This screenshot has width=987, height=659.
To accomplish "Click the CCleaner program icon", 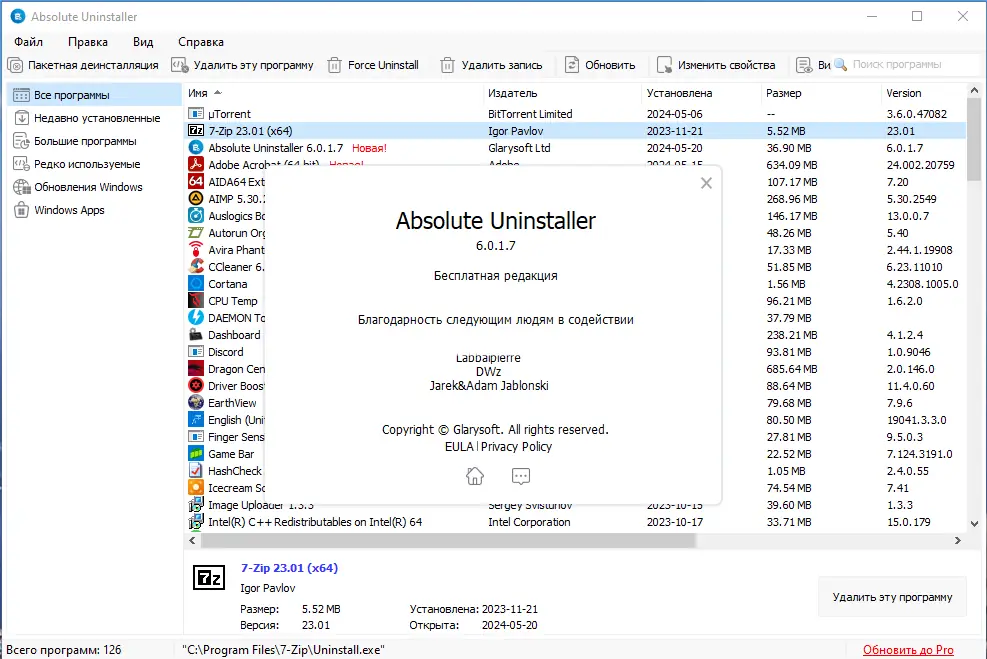I will (x=196, y=267).
